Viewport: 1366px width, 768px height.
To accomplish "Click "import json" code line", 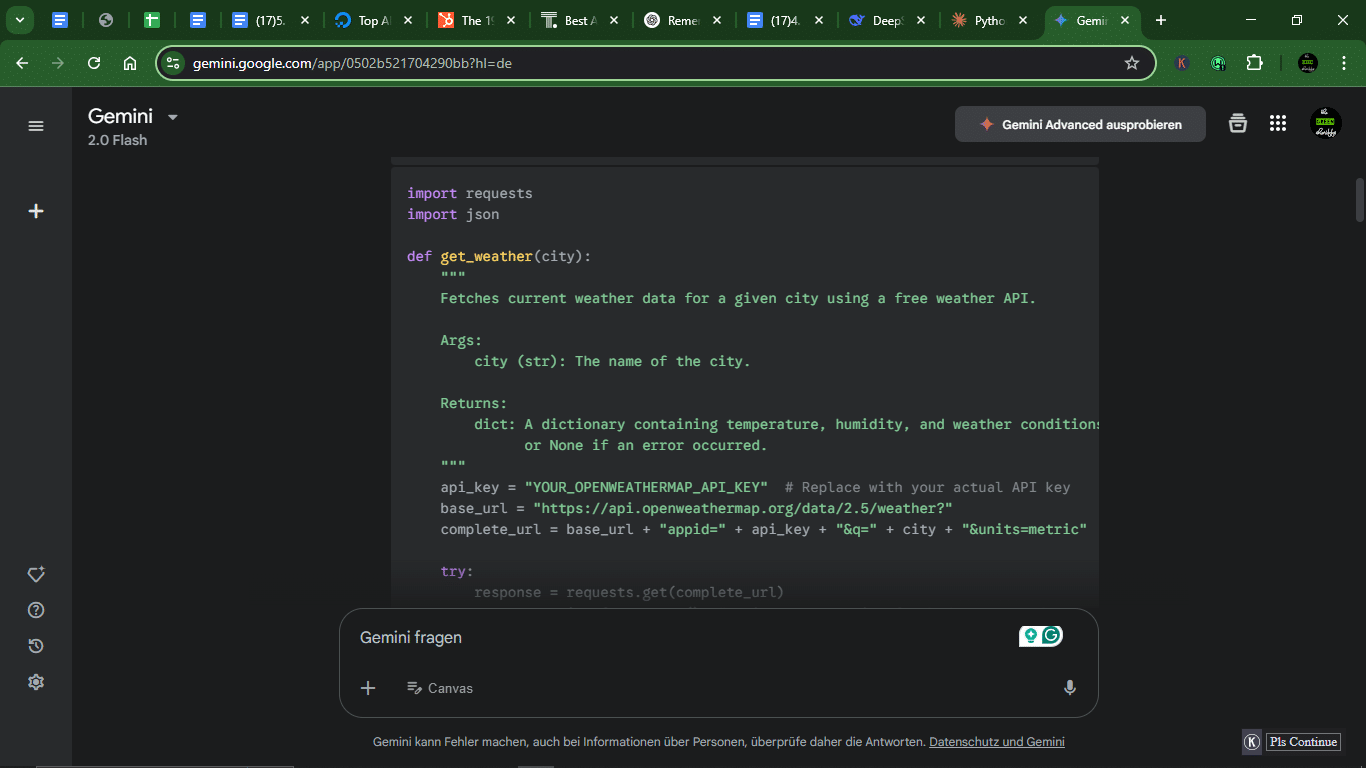I will (453, 214).
